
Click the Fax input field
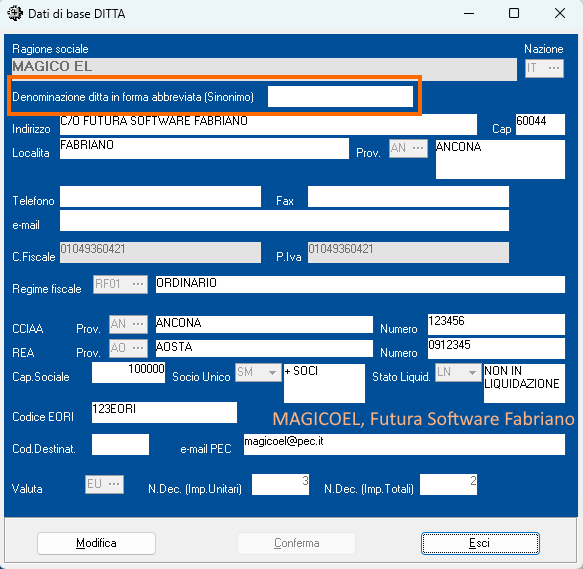click(x=408, y=197)
